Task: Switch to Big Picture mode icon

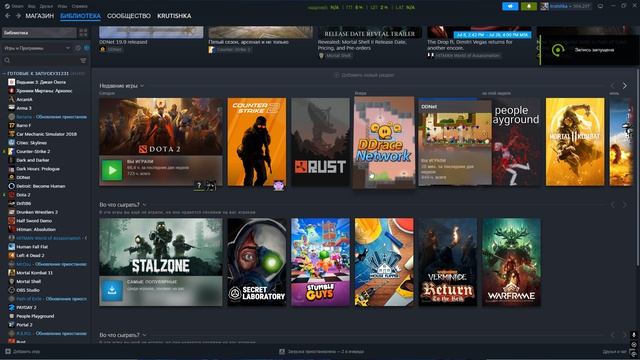Action: [x=600, y=6]
